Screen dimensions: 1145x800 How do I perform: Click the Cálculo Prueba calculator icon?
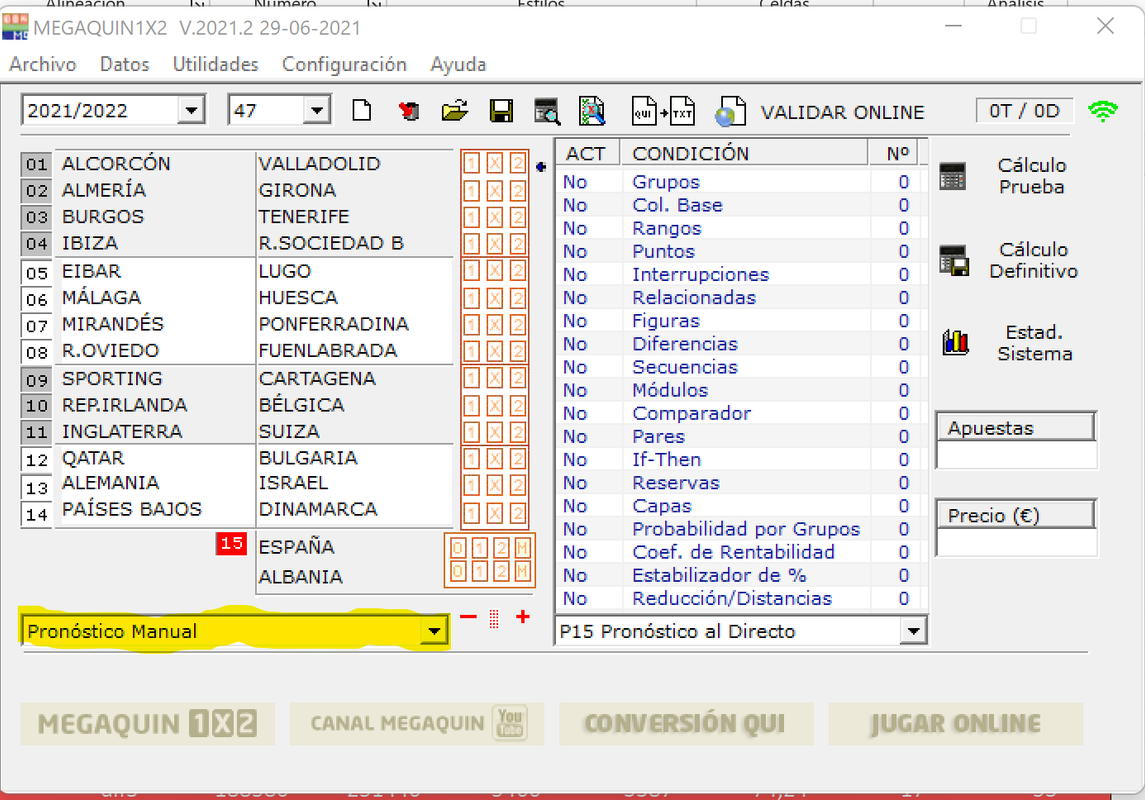(952, 177)
